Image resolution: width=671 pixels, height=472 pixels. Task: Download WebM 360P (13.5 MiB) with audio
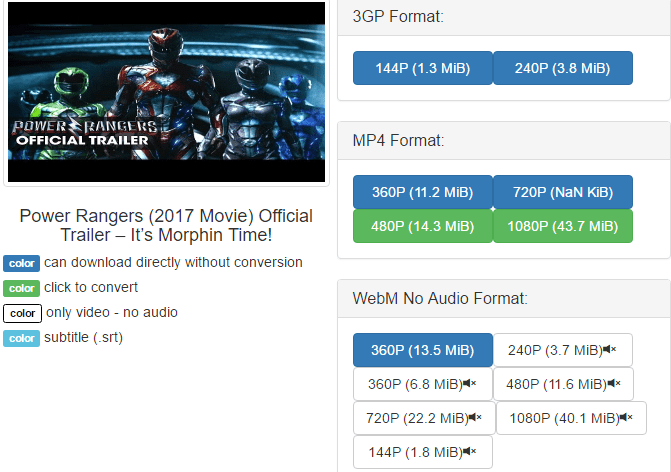423,350
